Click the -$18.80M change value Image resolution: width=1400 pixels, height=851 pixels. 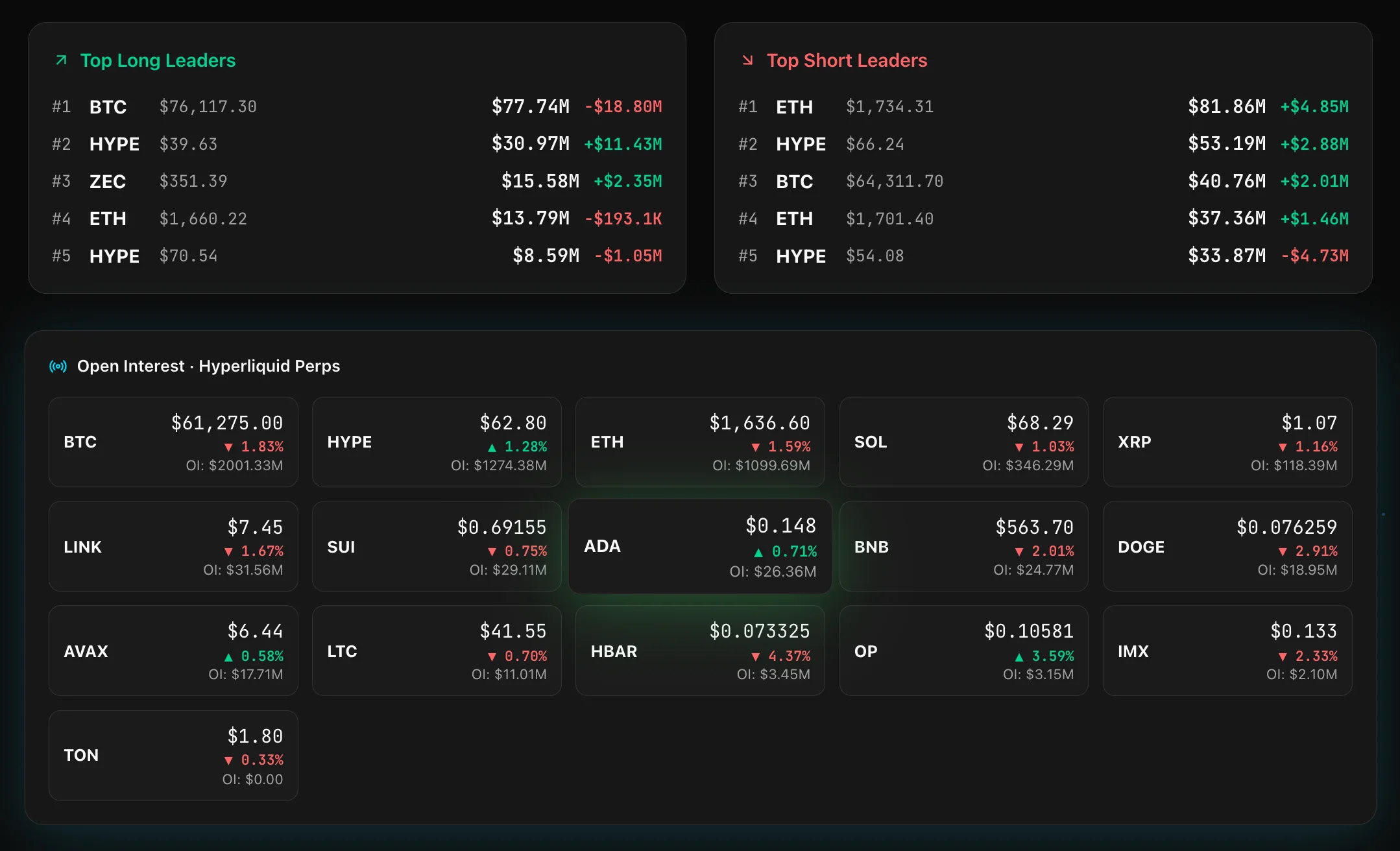tap(623, 106)
